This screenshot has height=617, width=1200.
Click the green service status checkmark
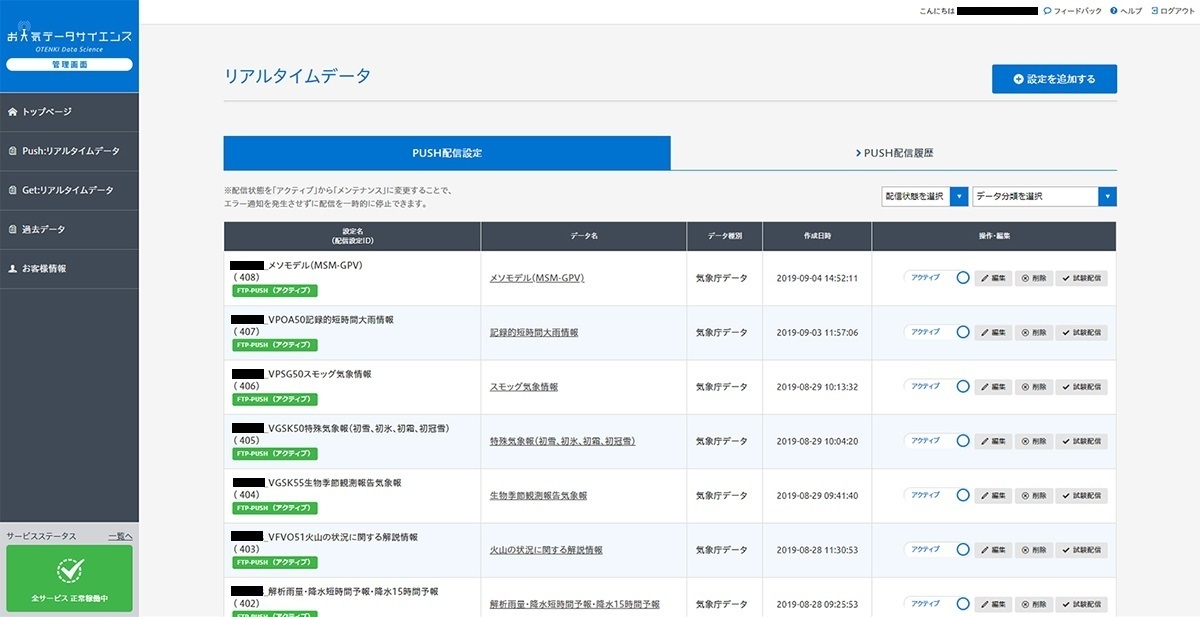[69, 571]
